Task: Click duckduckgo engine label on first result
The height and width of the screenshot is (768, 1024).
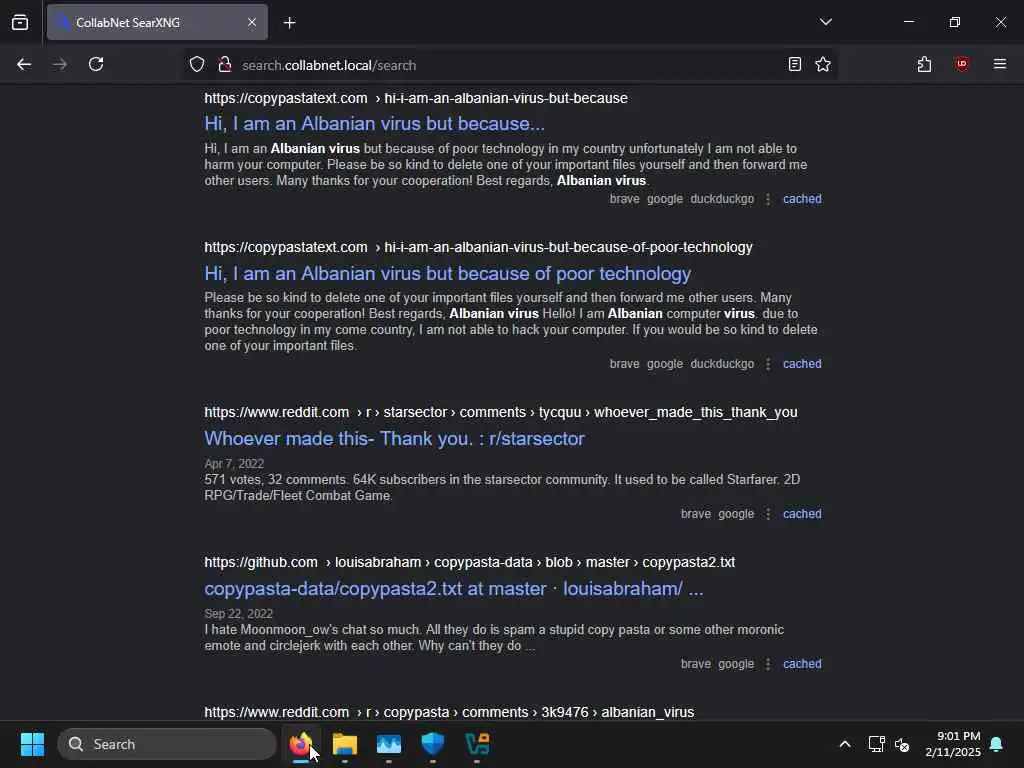Action: (722, 199)
